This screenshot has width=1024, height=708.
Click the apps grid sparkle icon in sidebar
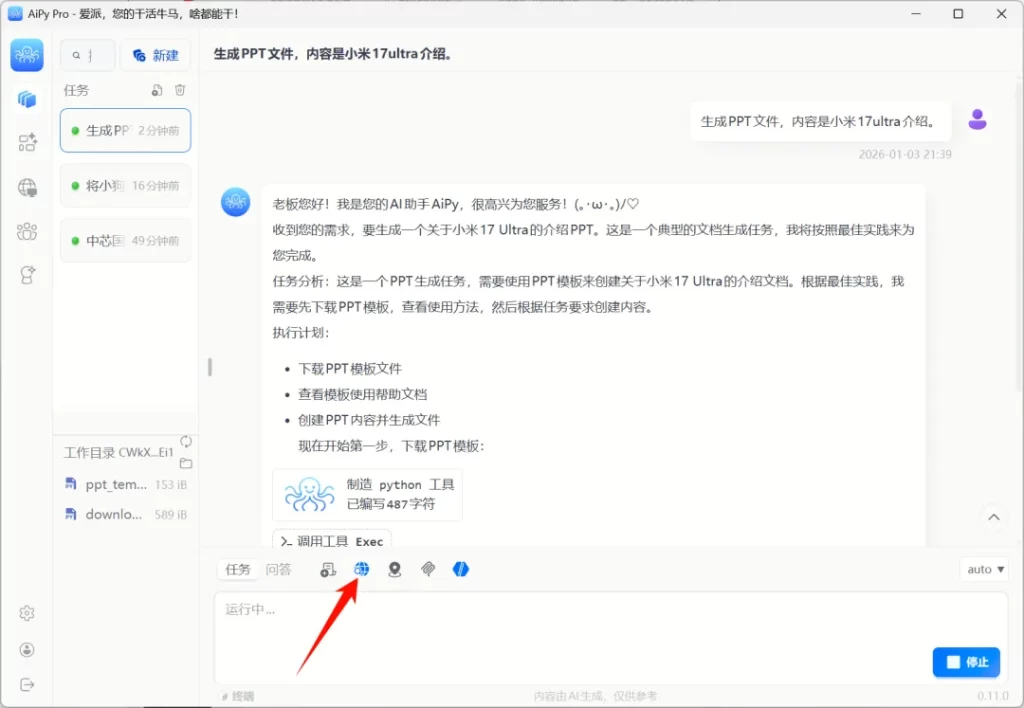tap(27, 143)
